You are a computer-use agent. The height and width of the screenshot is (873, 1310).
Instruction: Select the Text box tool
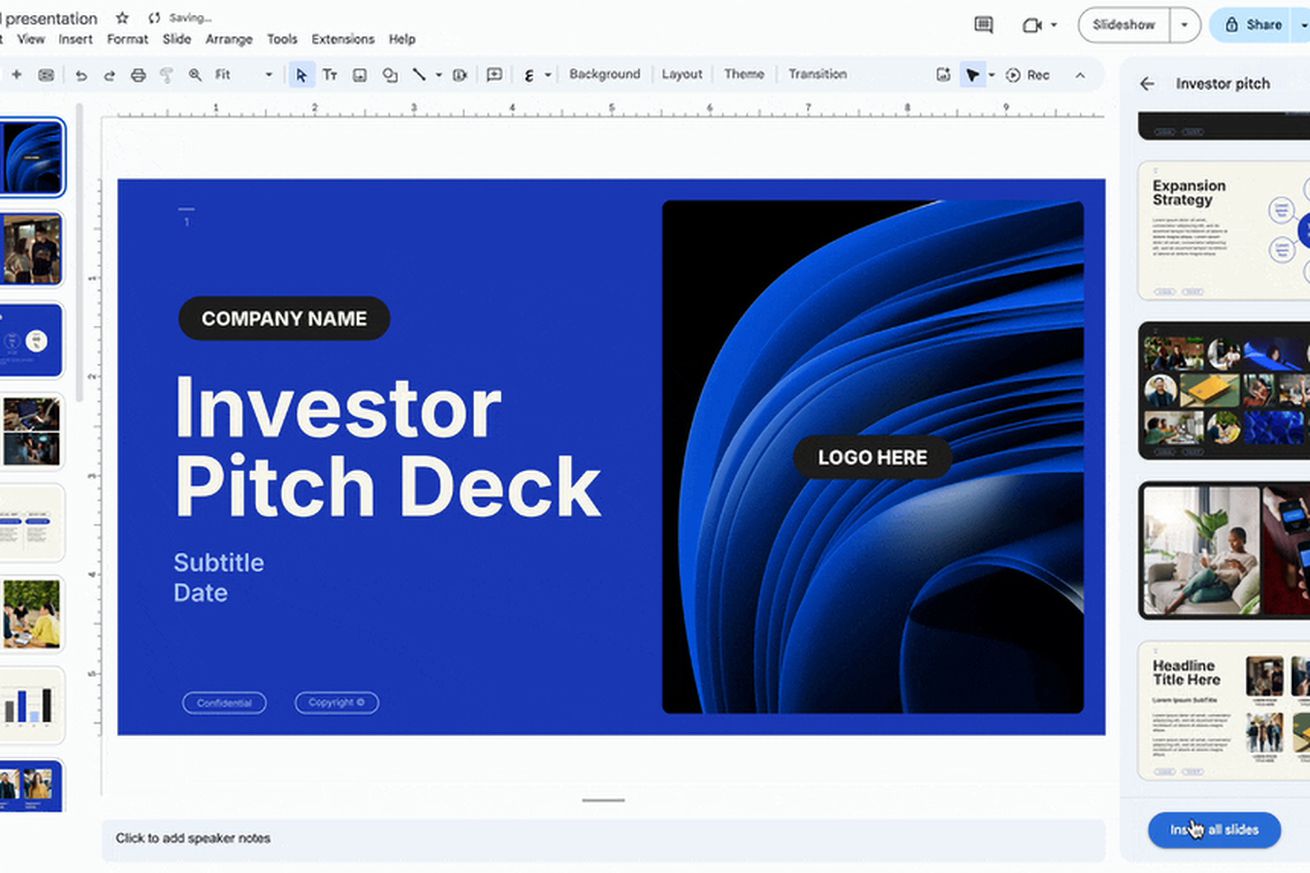pyautogui.click(x=329, y=75)
